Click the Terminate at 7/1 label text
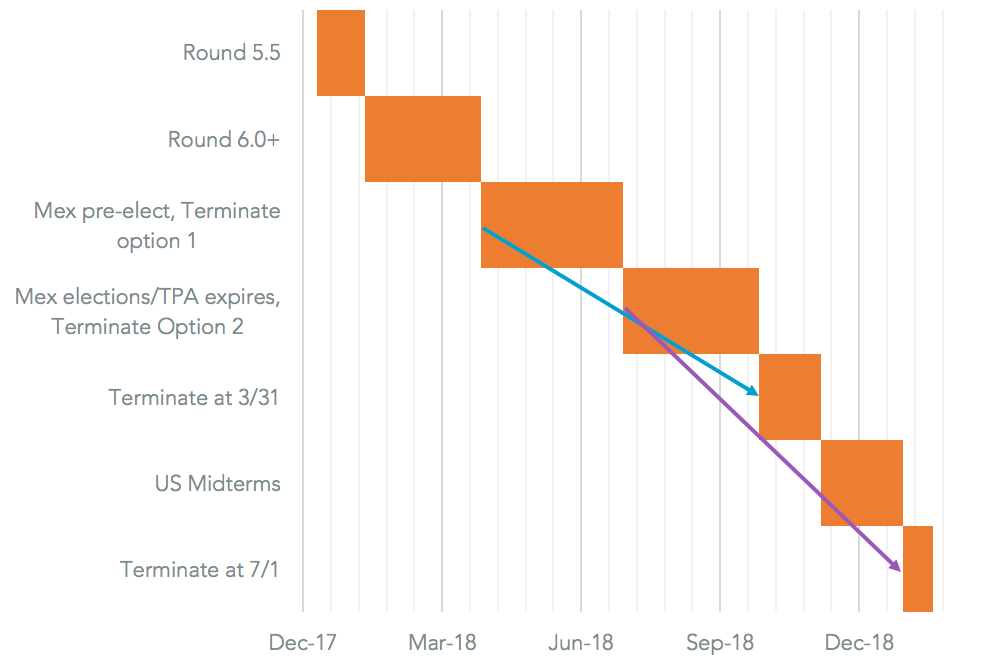Screen dimensions: 1002x671 pyautogui.click(x=201, y=570)
